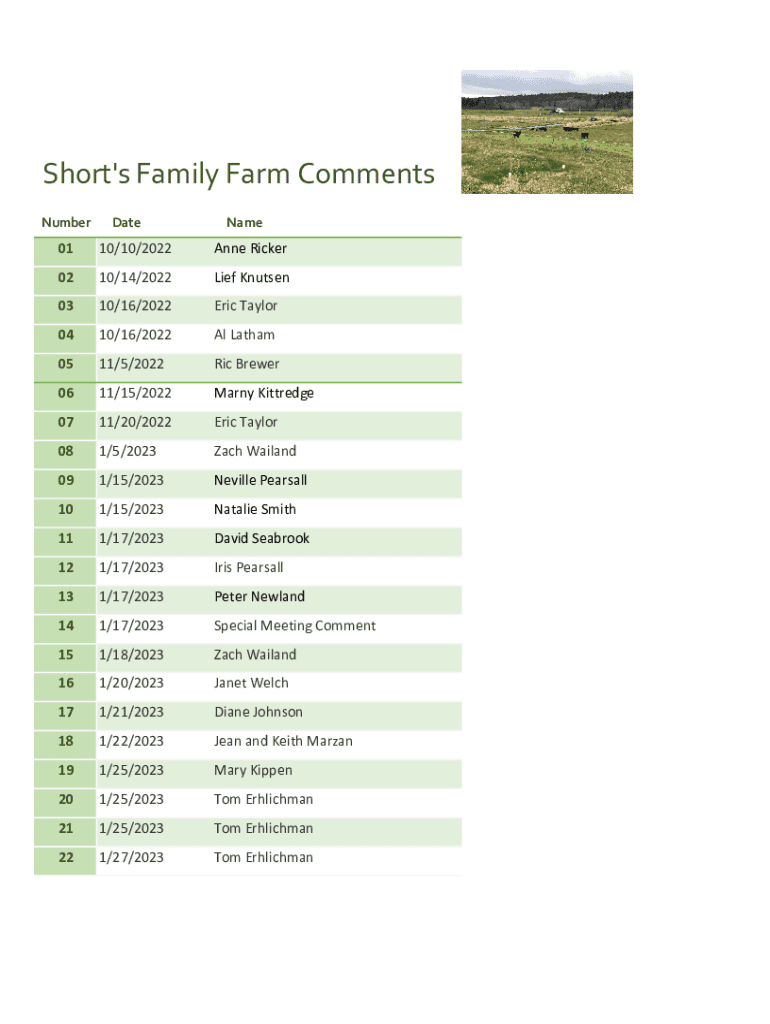Click the date 10/10/2022
Viewport: 770px width, 1024px height.
point(135,248)
